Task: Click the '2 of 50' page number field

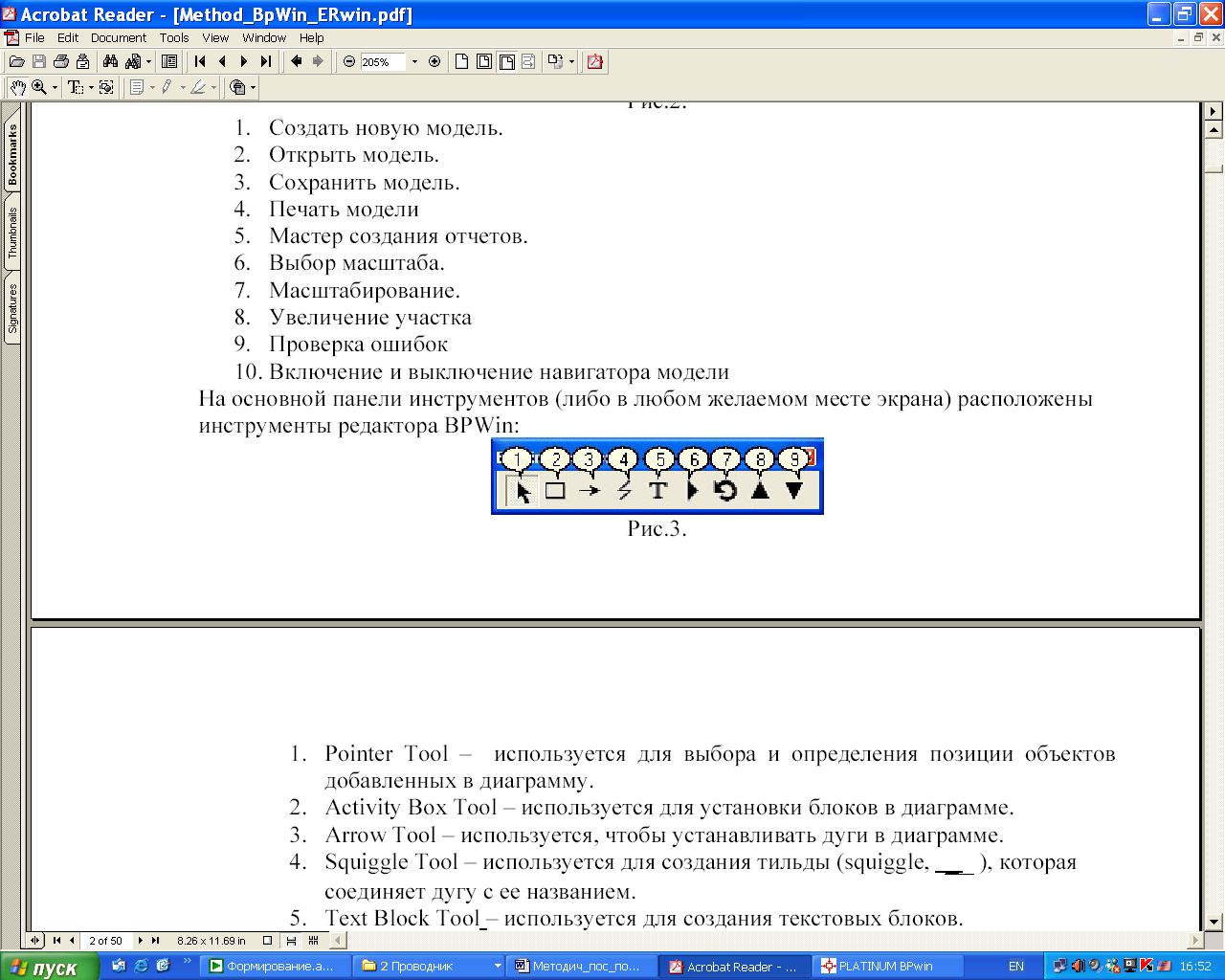Action: coord(106,941)
